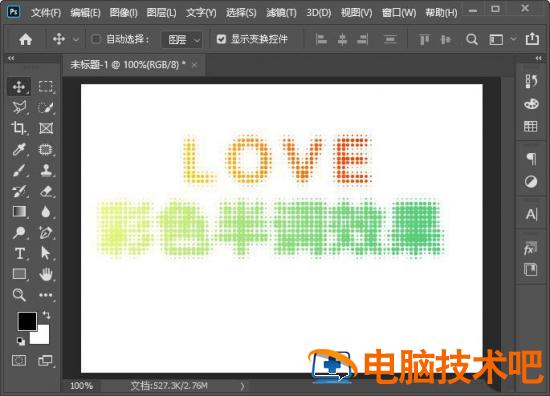550x396 pixels.
Task: Change the screen mode button
Action: tap(46, 360)
